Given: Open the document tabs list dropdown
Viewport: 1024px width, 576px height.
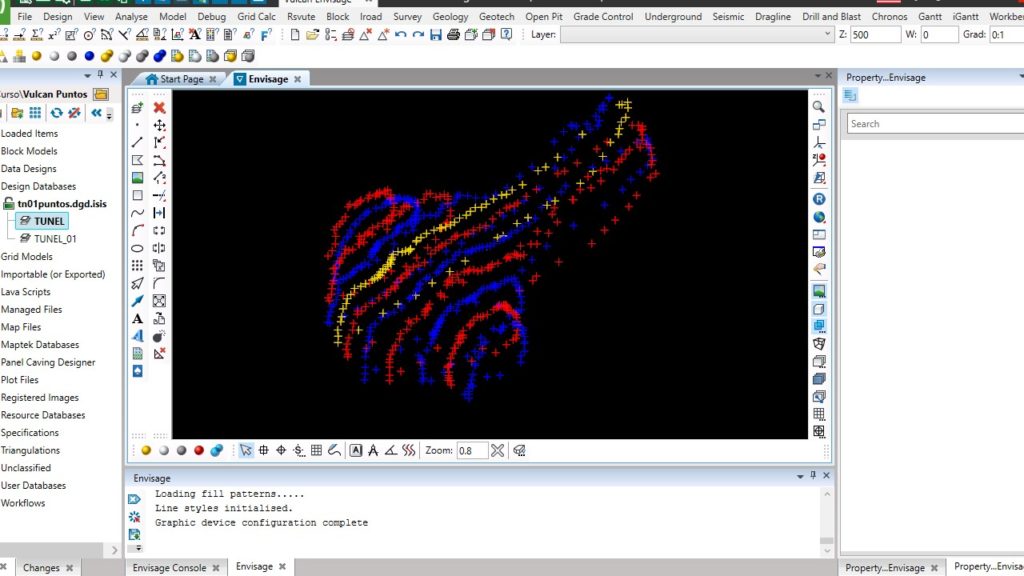Looking at the screenshot, I should 818,76.
